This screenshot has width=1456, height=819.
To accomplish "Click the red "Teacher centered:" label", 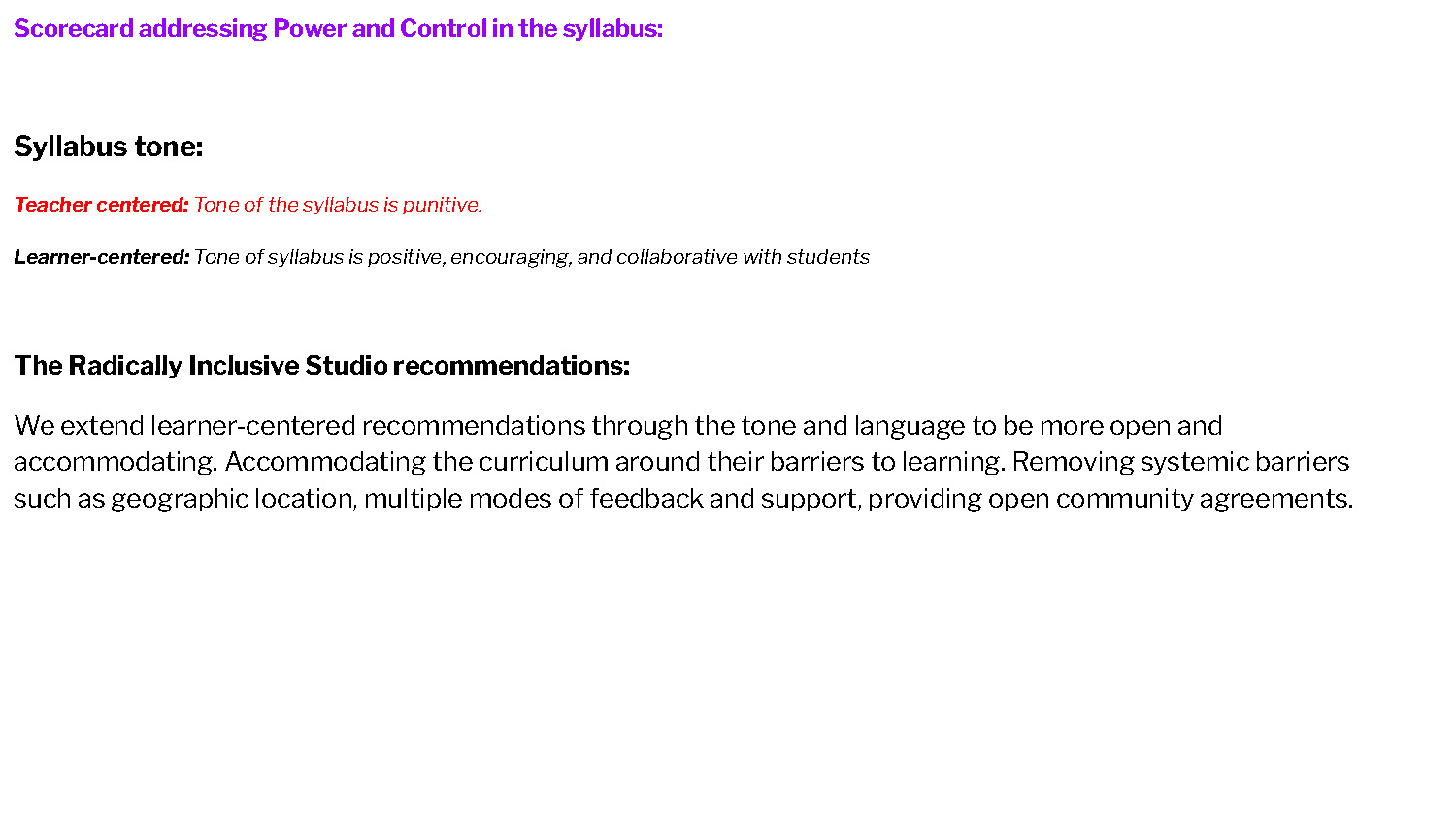I will click(x=101, y=205).
